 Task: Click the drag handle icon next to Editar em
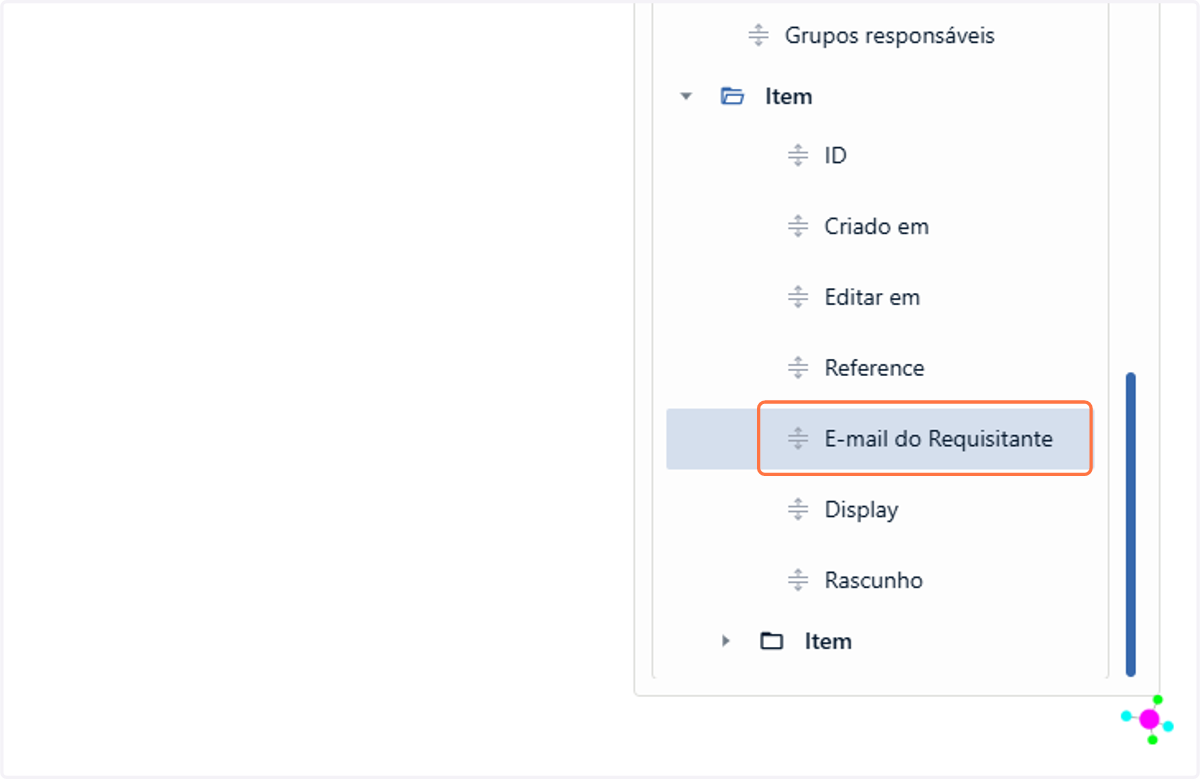[x=798, y=297]
